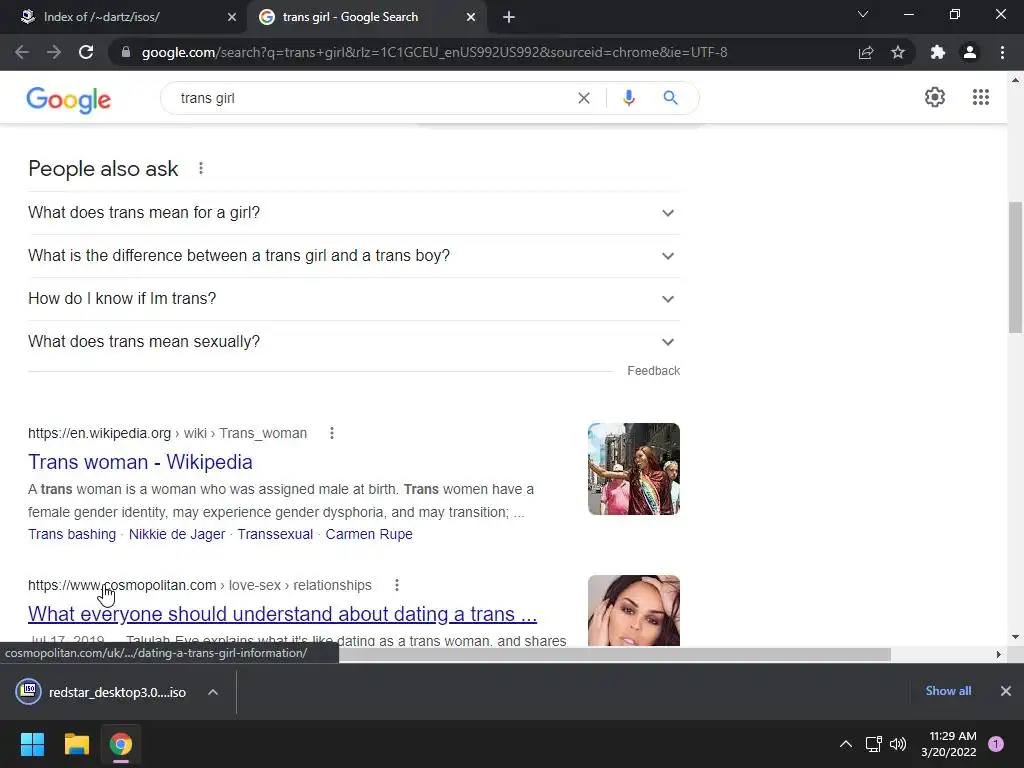The width and height of the screenshot is (1024, 768).
Task: Close the Index of dartz isos tab
Action: (x=232, y=17)
